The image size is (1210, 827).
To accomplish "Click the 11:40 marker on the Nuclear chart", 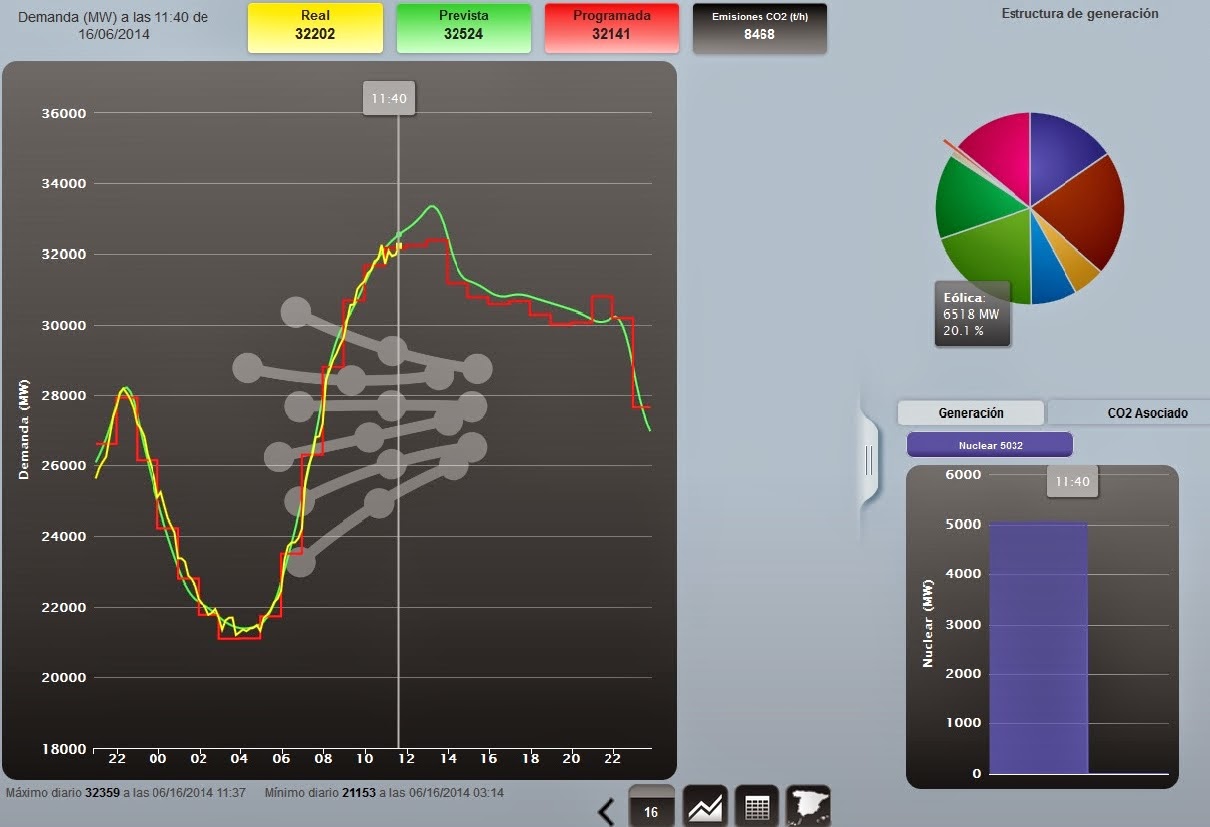I will pos(1071,481).
